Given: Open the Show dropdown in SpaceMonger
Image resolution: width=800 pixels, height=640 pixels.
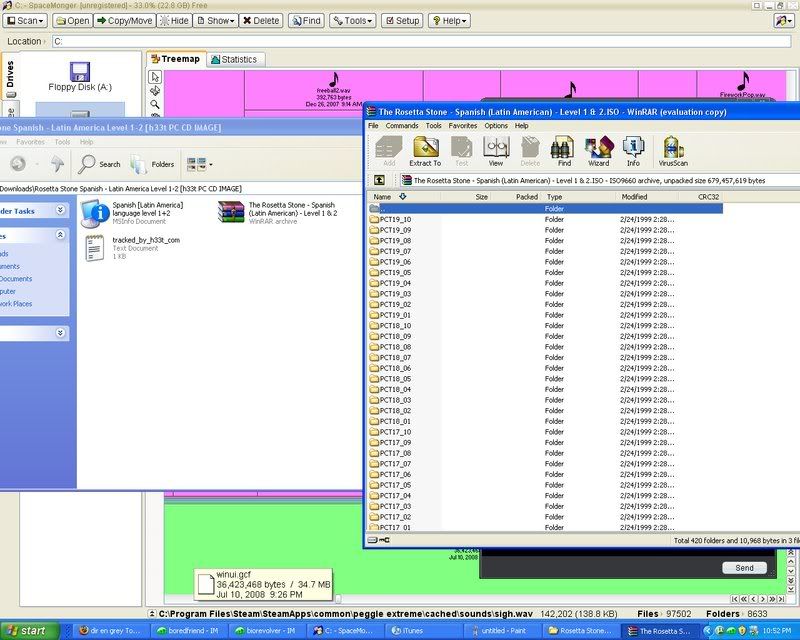Looking at the screenshot, I should click(x=216, y=20).
